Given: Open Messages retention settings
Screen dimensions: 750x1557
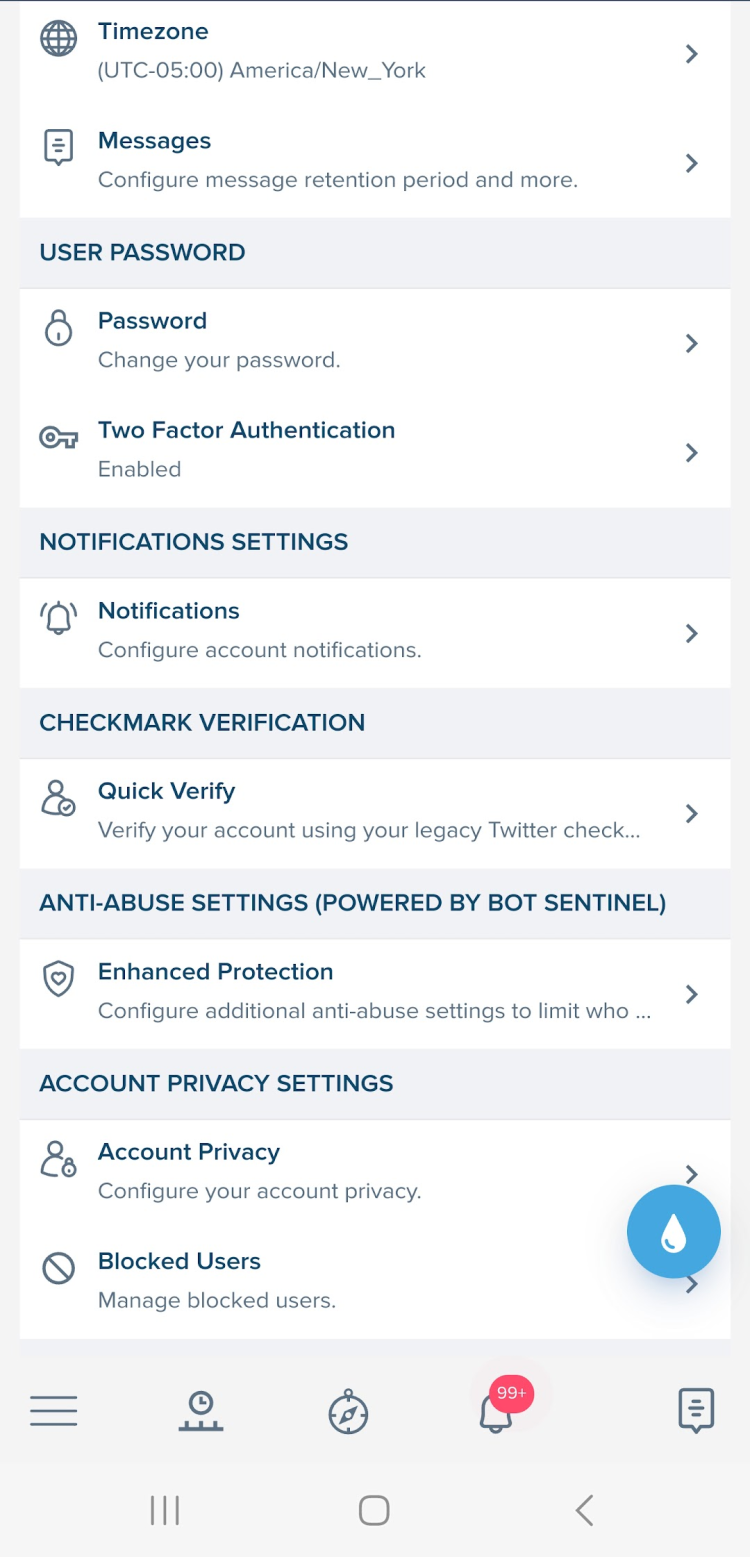Looking at the screenshot, I should click(x=340, y=161).
